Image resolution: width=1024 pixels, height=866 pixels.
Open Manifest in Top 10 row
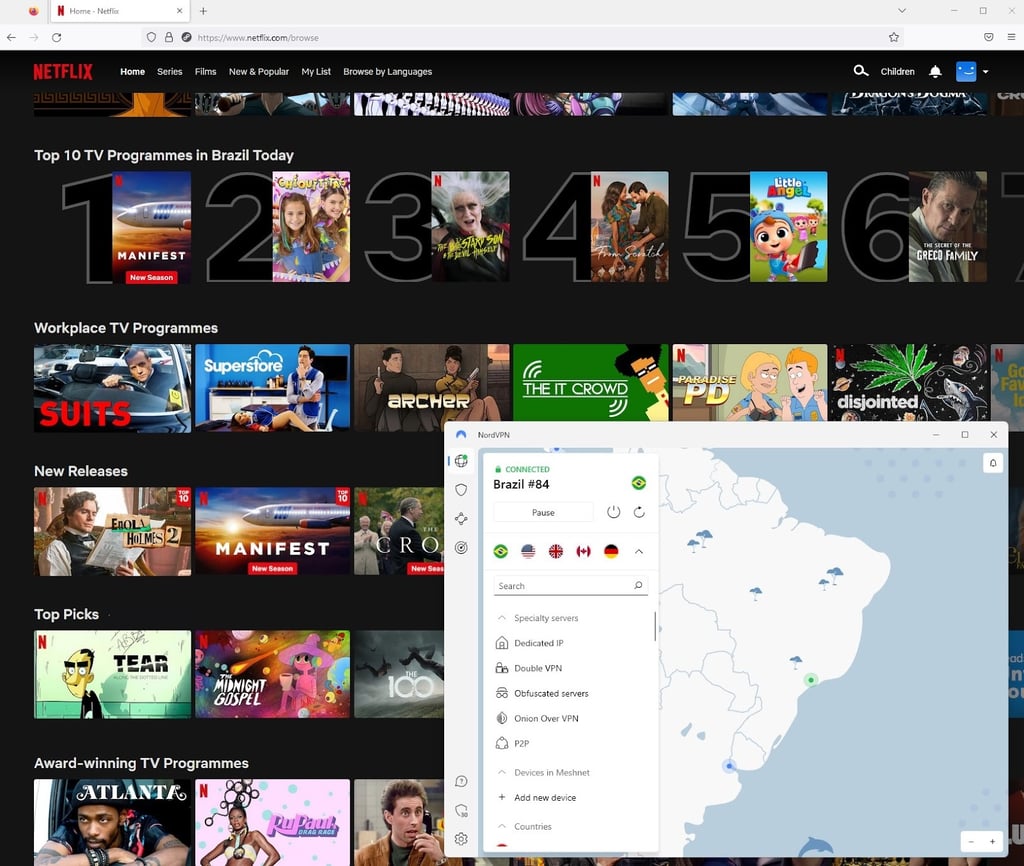[x=152, y=227]
